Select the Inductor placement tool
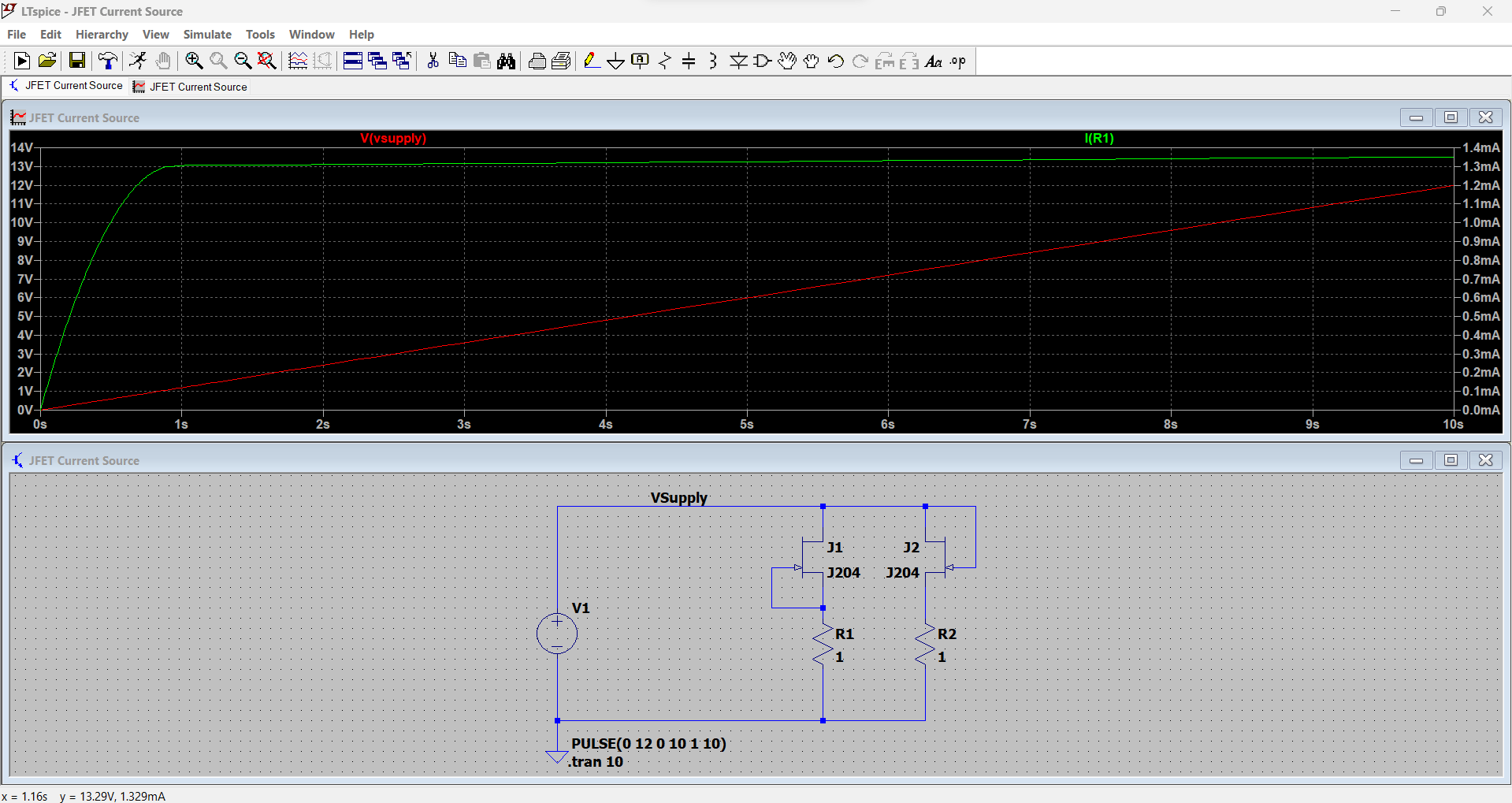Image resolution: width=1512 pixels, height=803 pixels. (x=713, y=61)
